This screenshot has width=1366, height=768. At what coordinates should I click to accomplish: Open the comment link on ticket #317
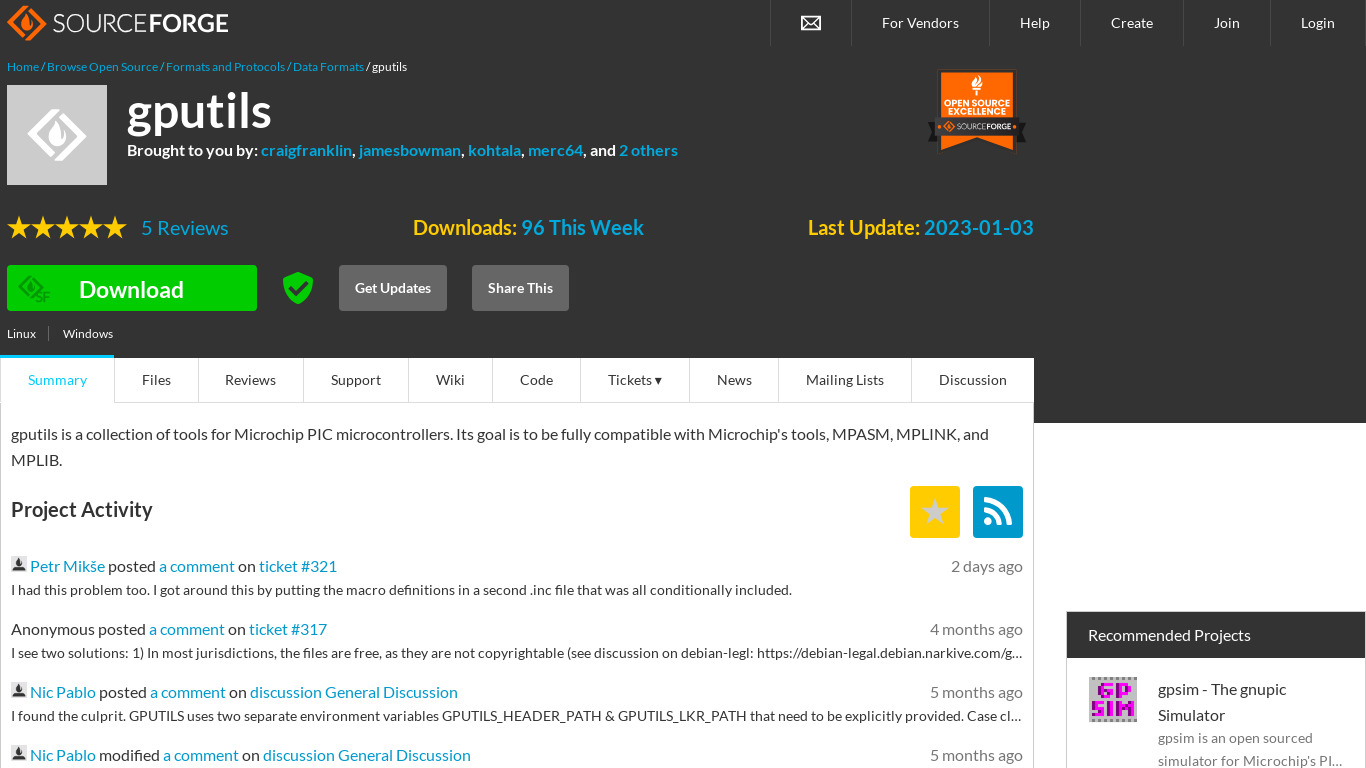pyautogui.click(x=187, y=629)
